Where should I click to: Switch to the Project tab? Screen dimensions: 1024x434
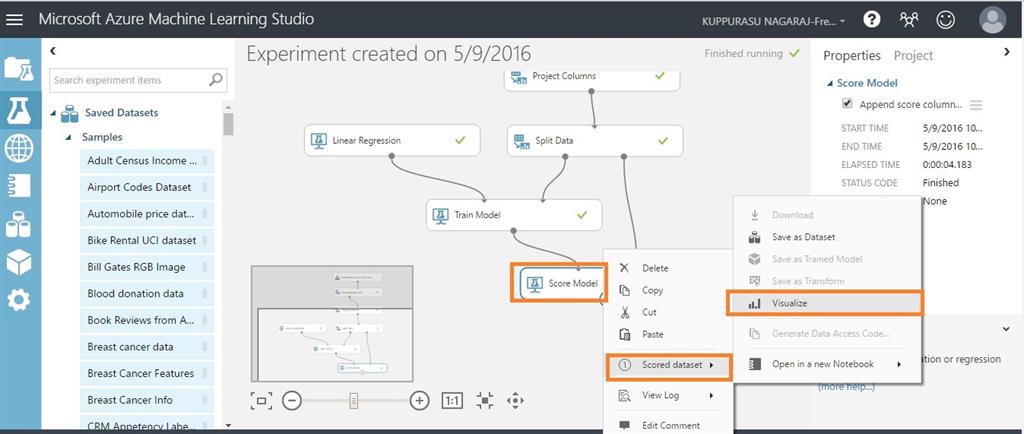coord(913,55)
